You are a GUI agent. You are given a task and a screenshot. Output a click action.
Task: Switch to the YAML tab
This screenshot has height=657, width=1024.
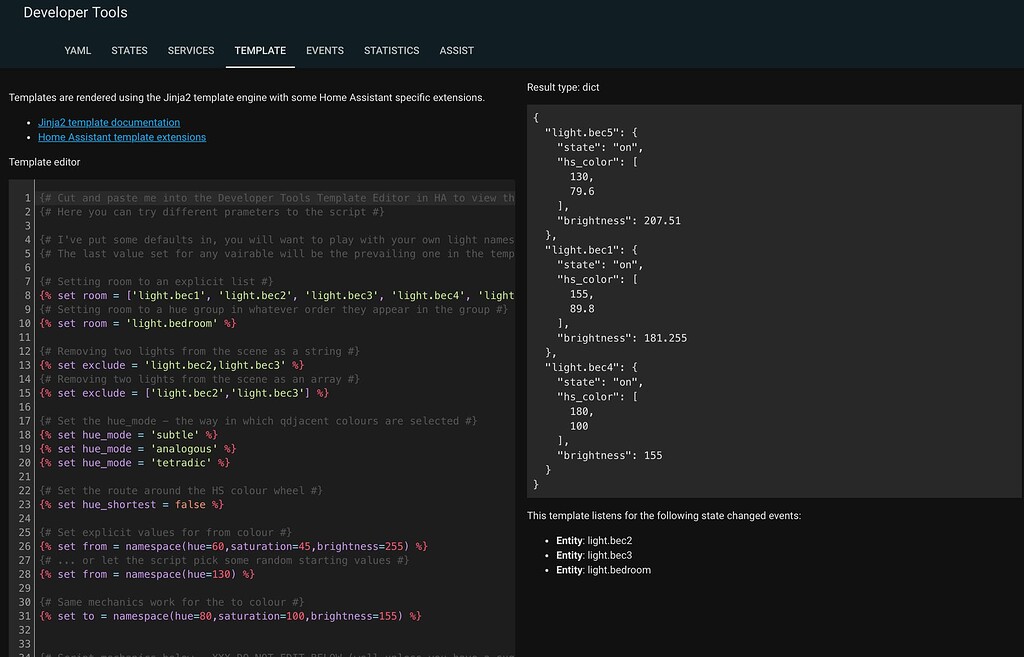77,50
